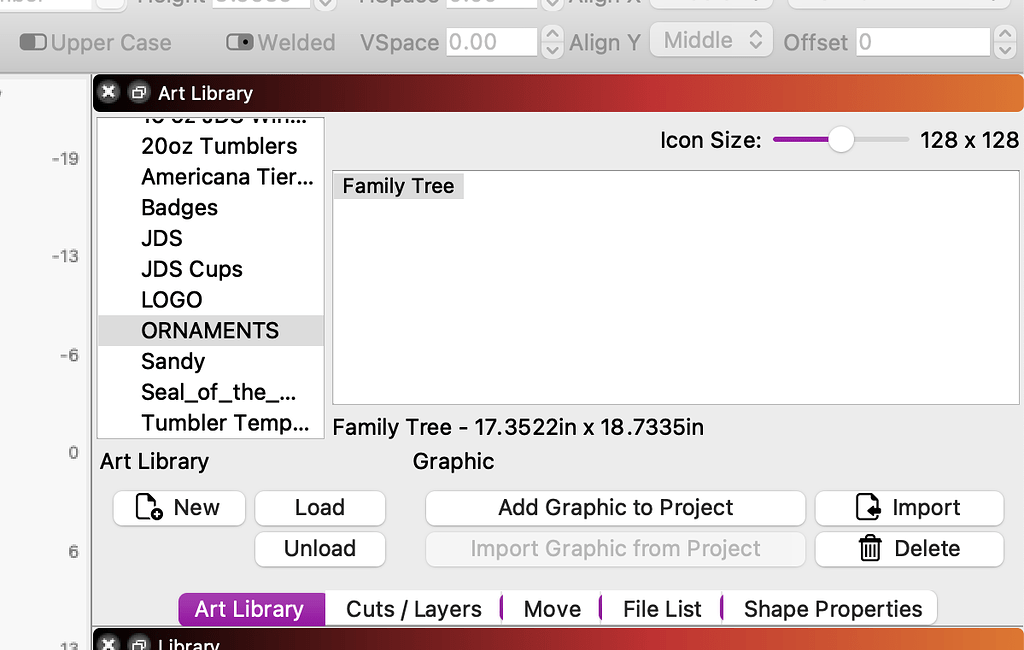1024x650 pixels.
Task: Open the Align Y Middle dropdown
Action: 711,40
